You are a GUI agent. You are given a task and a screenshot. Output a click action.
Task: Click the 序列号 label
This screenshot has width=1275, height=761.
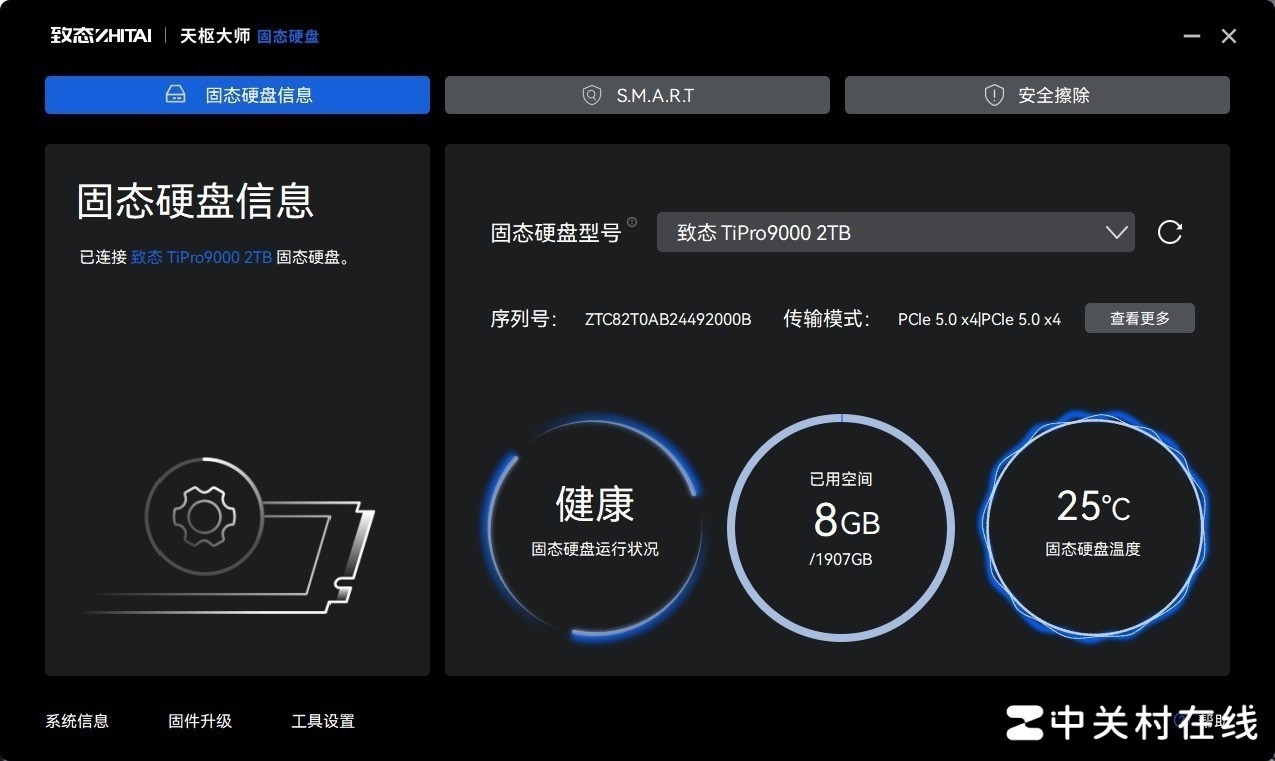[524, 319]
